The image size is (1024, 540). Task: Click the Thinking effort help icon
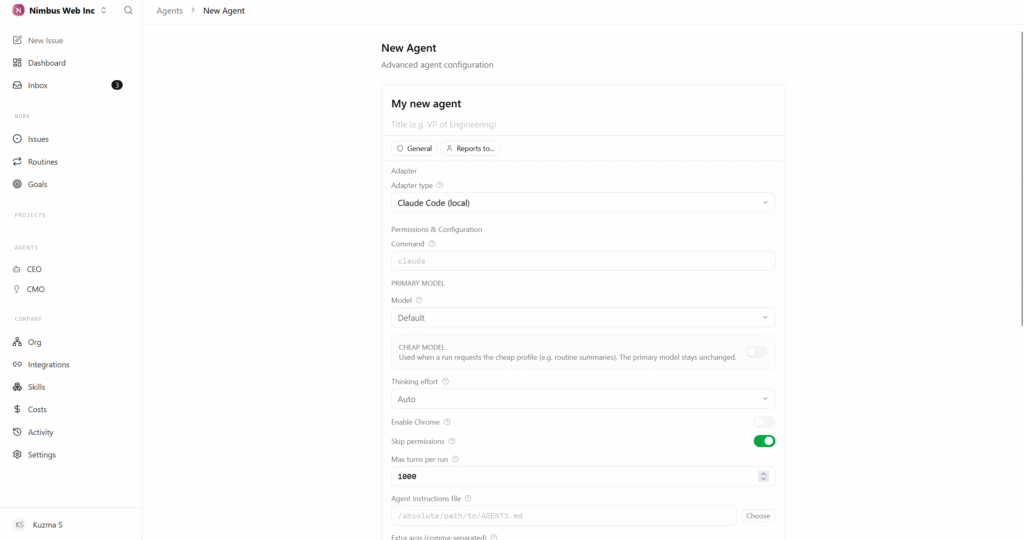[x=445, y=381]
